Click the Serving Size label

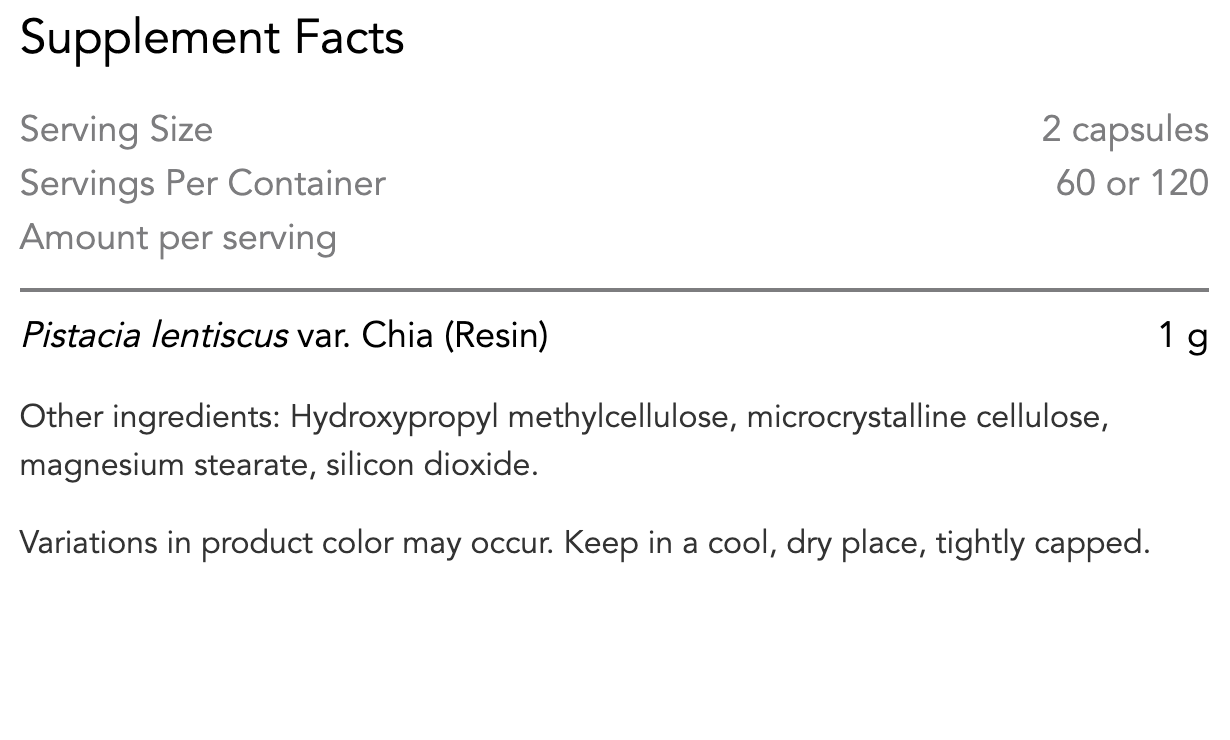point(116,130)
